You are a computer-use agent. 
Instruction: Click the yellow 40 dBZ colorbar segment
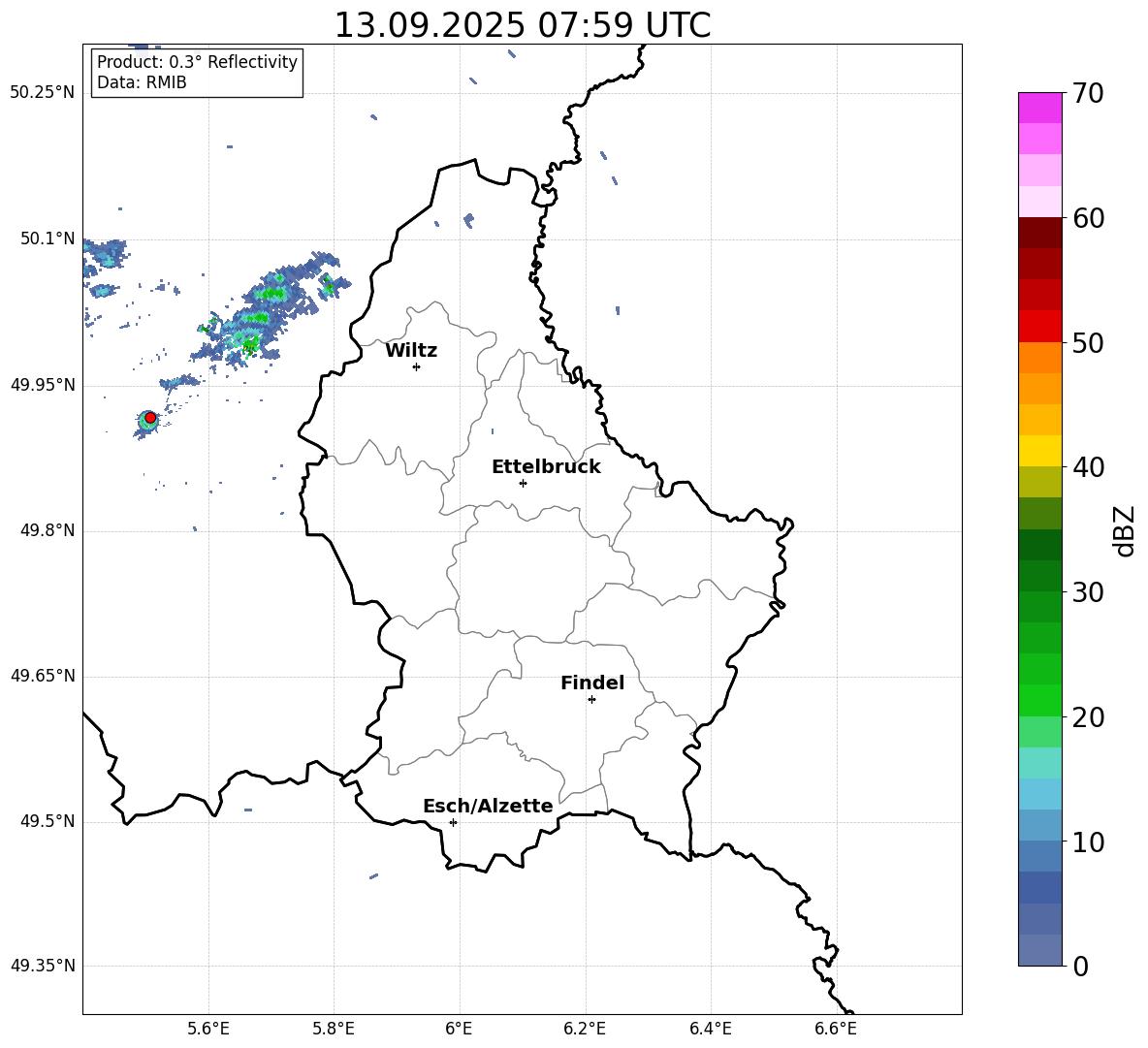1039,451
